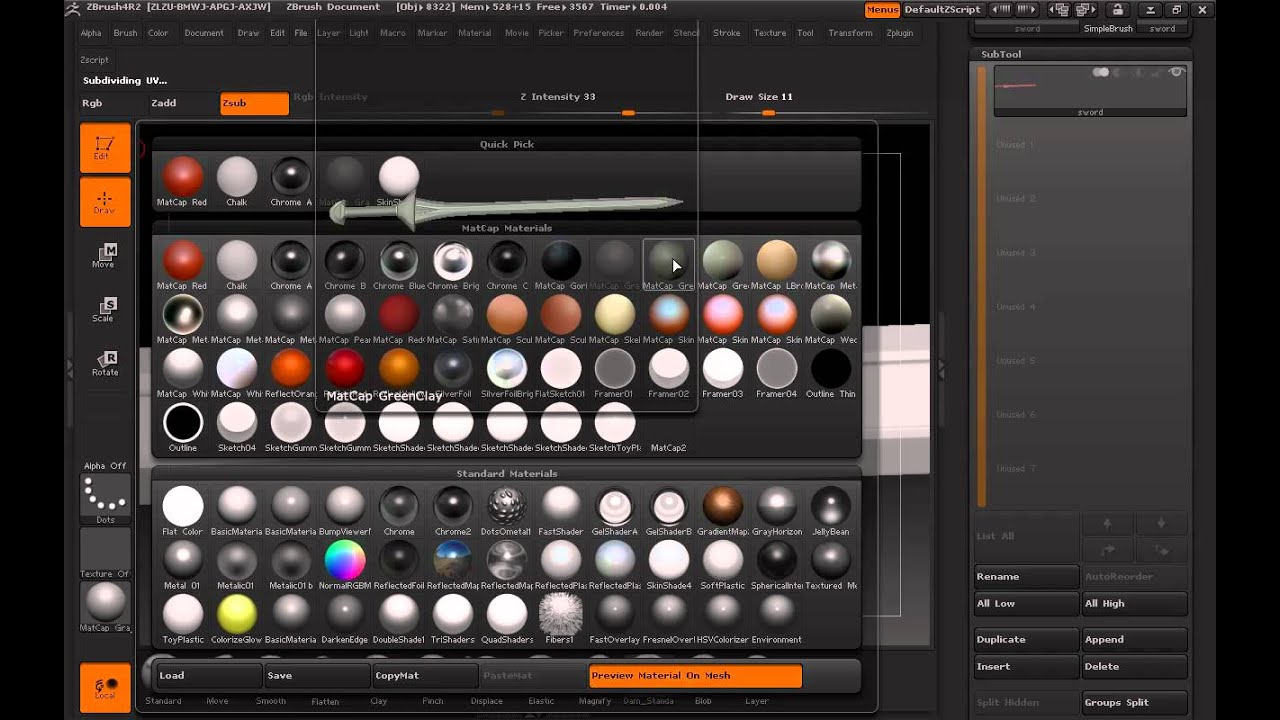Click All High subdivision button
1280x720 pixels.
coord(1135,604)
